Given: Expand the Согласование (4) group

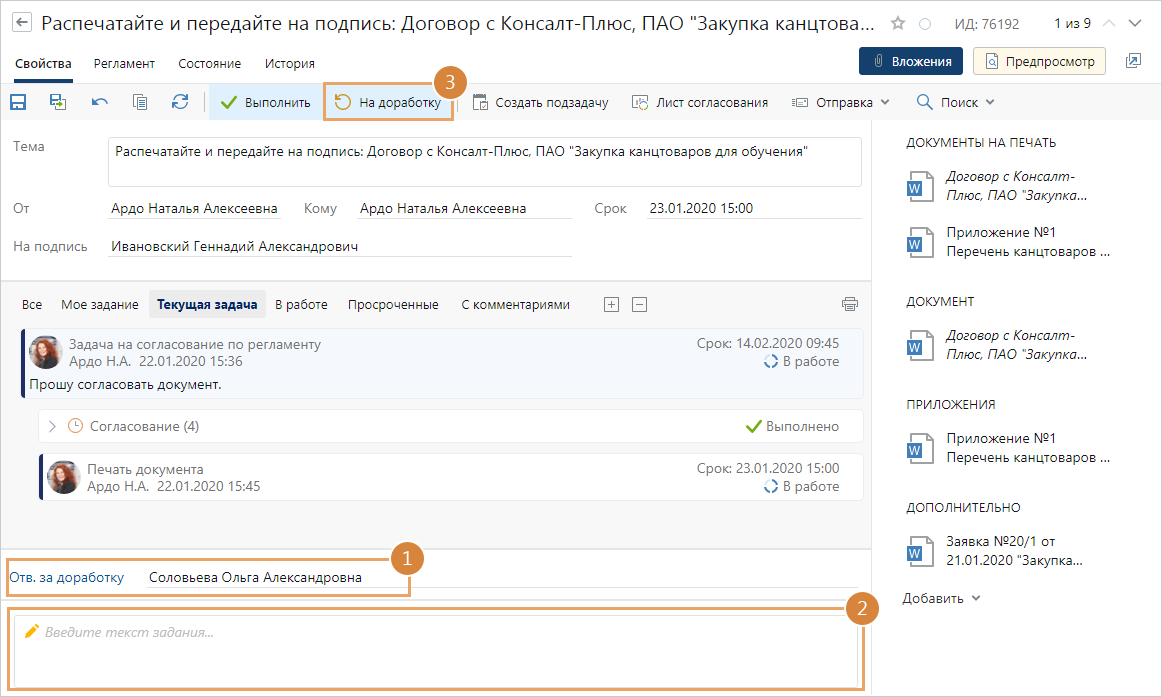Looking at the screenshot, I should [x=53, y=426].
